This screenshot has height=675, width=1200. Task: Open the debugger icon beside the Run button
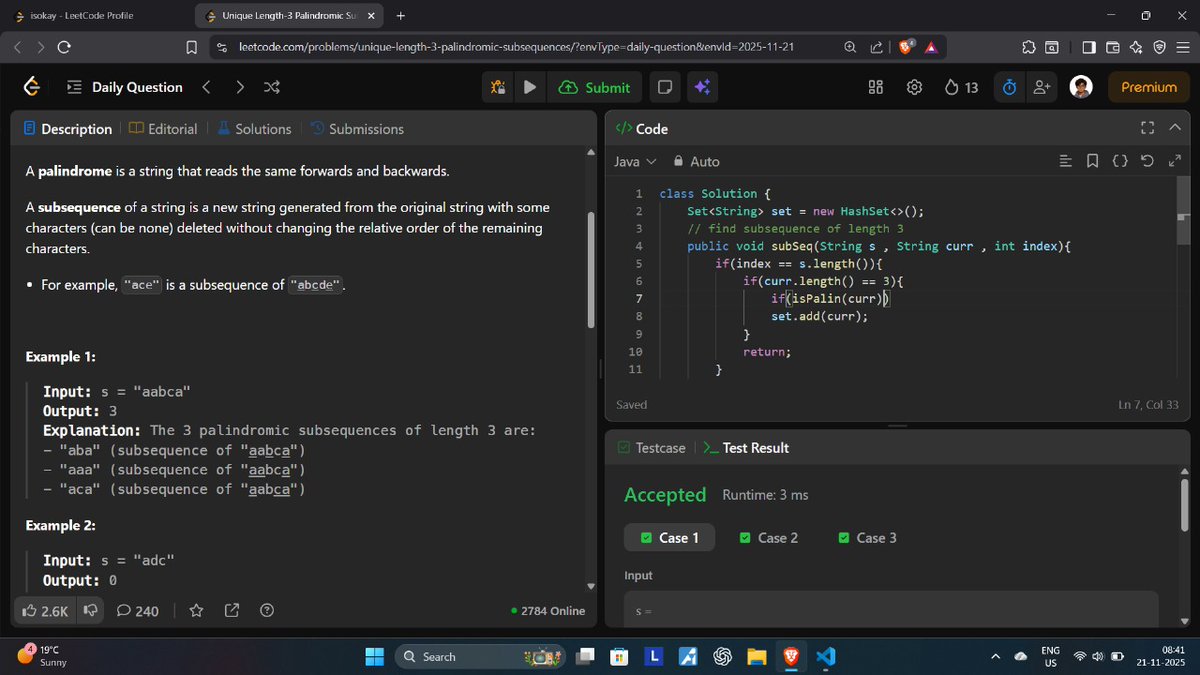(x=498, y=87)
